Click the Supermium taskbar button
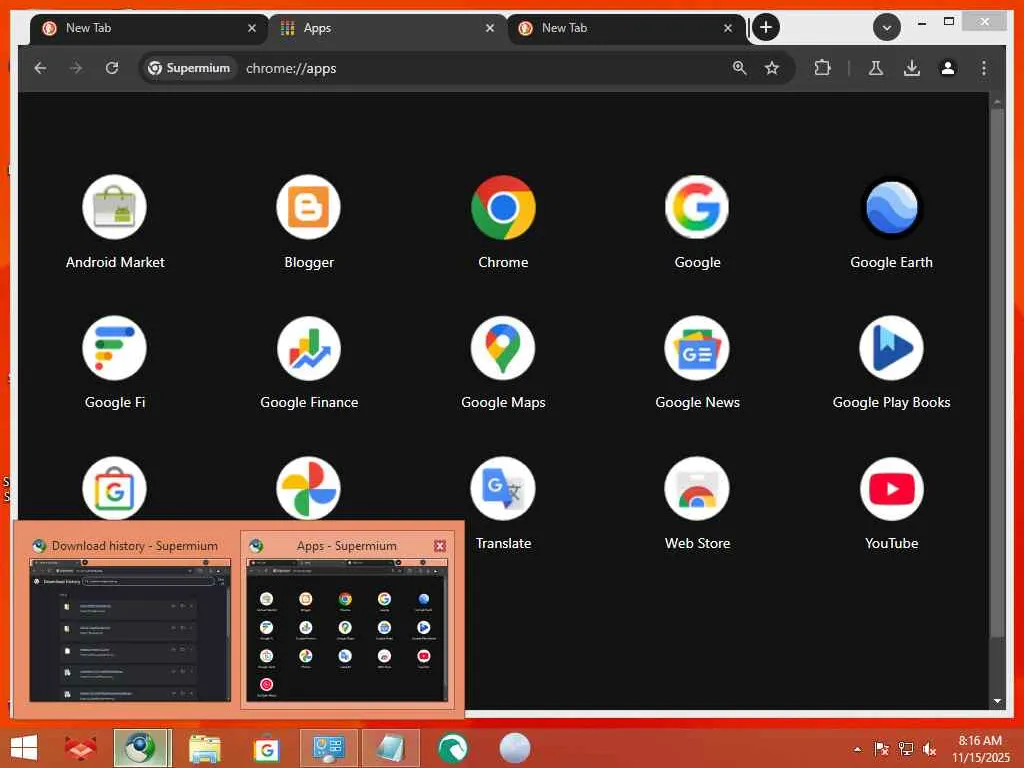The width and height of the screenshot is (1024, 768). pos(142,748)
